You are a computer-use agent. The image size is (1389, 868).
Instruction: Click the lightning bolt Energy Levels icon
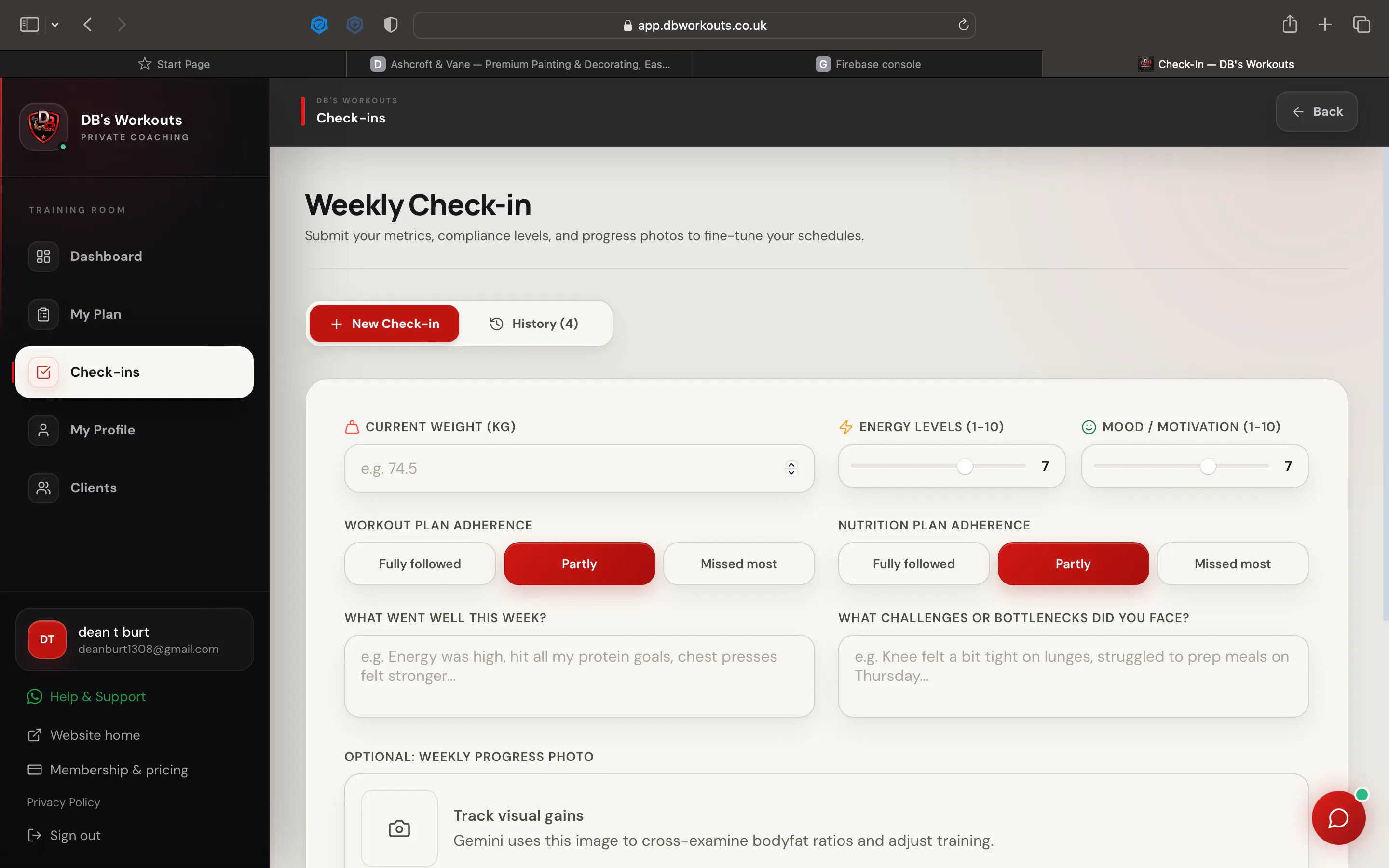pos(845,427)
